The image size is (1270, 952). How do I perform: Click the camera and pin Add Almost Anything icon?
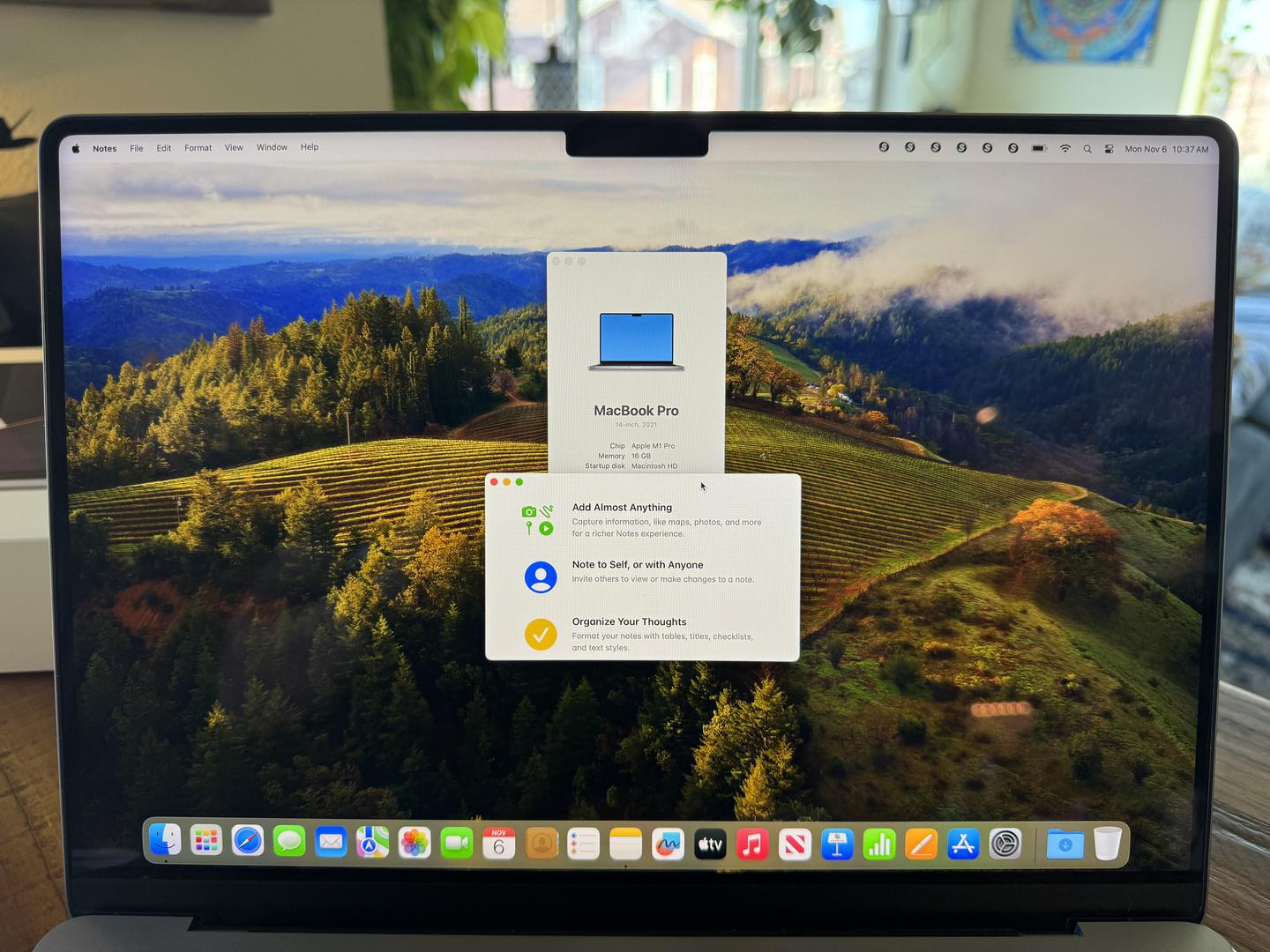pyautogui.click(x=539, y=520)
